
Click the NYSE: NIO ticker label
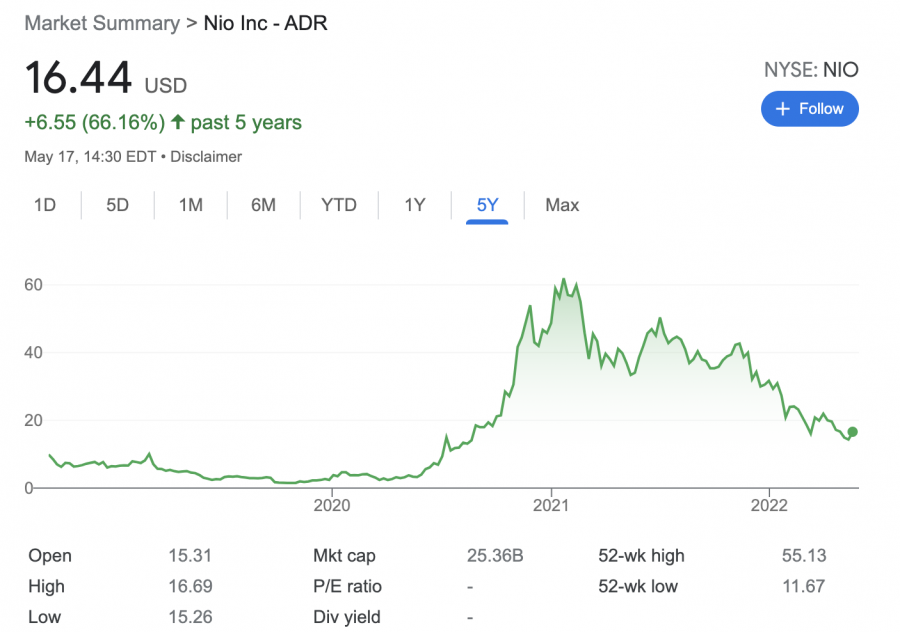point(811,70)
